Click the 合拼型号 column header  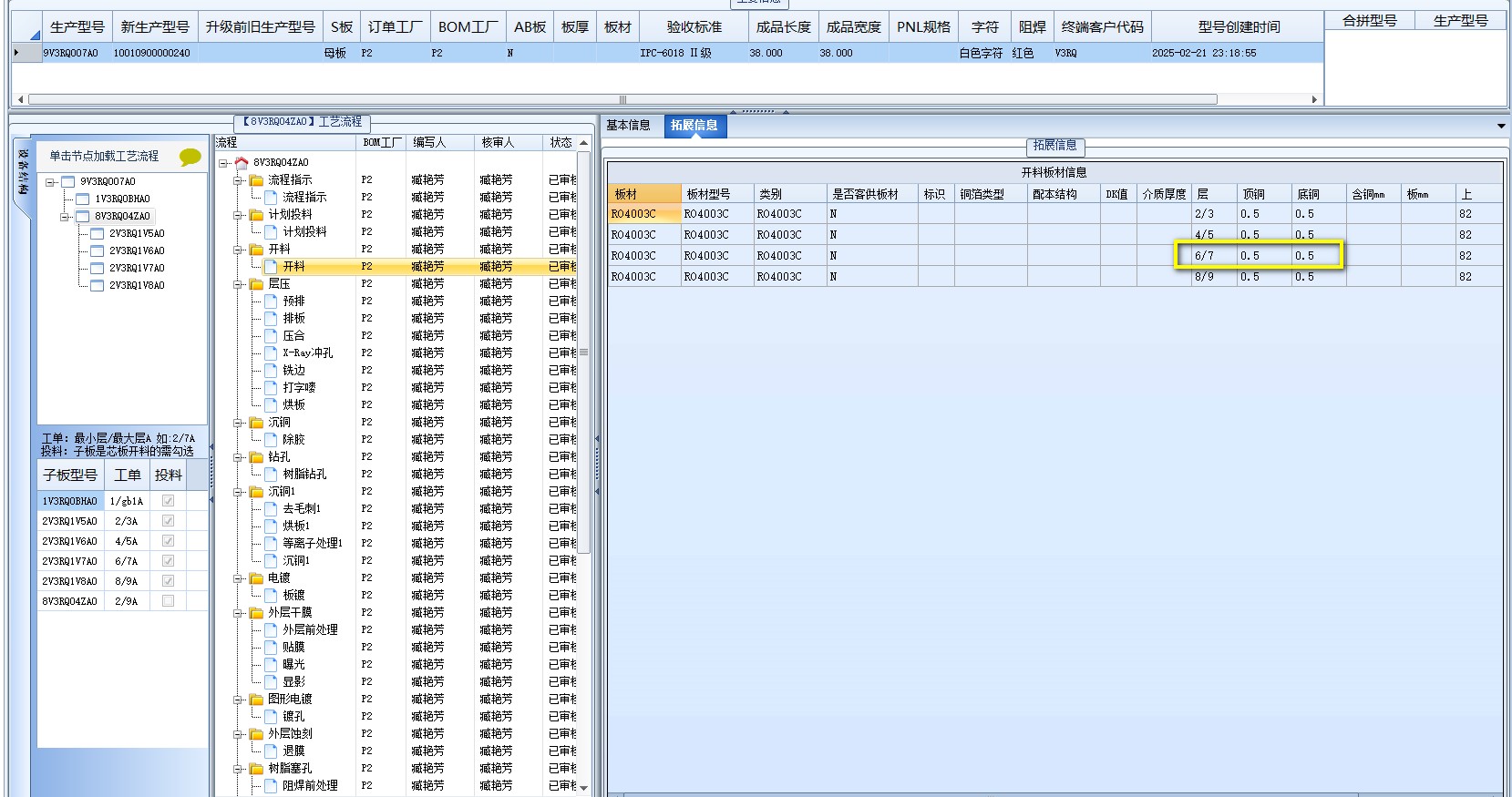click(1369, 20)
